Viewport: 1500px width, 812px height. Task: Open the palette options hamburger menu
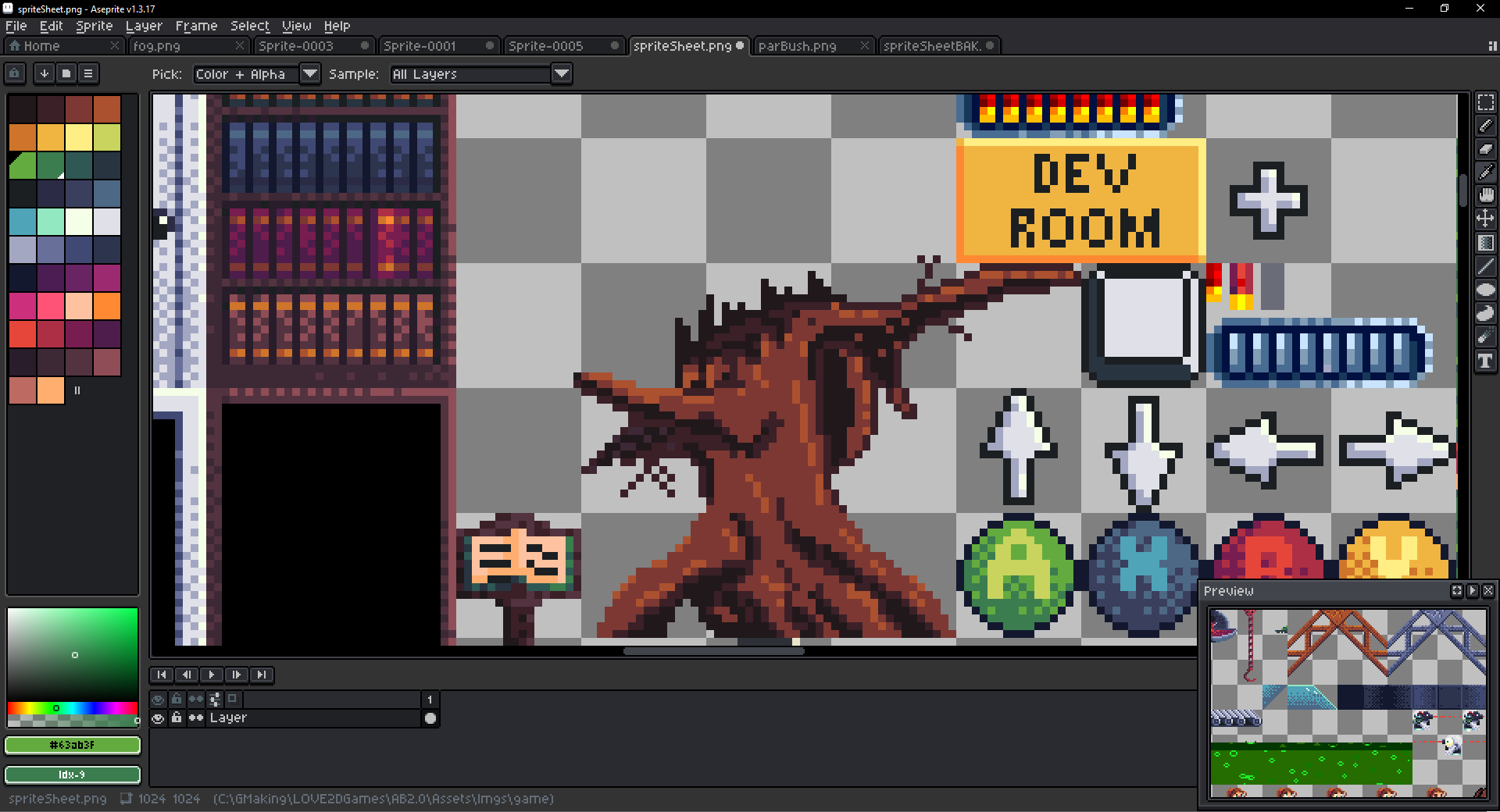[x=88, y=74]
